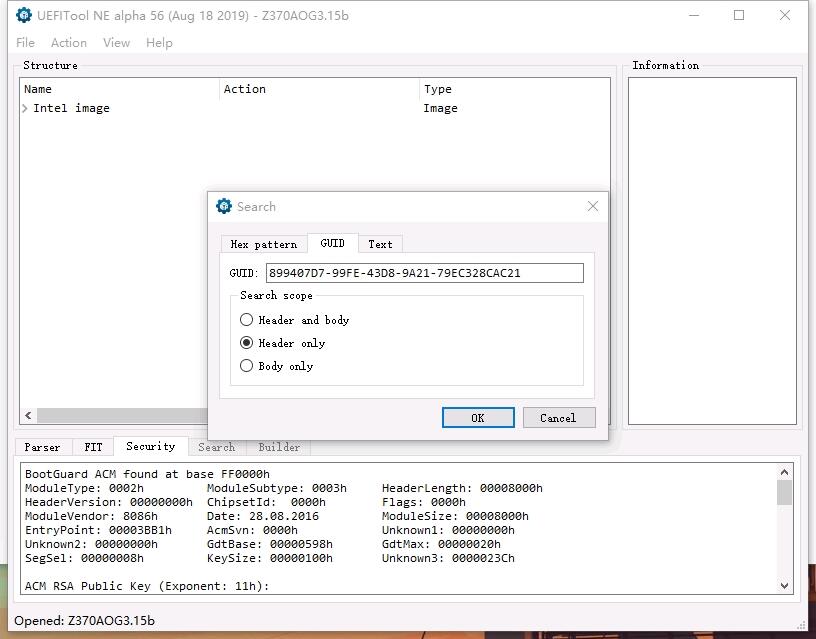Switch to the Text search tab
Viewport: 816px width, 639px height.
380,244
